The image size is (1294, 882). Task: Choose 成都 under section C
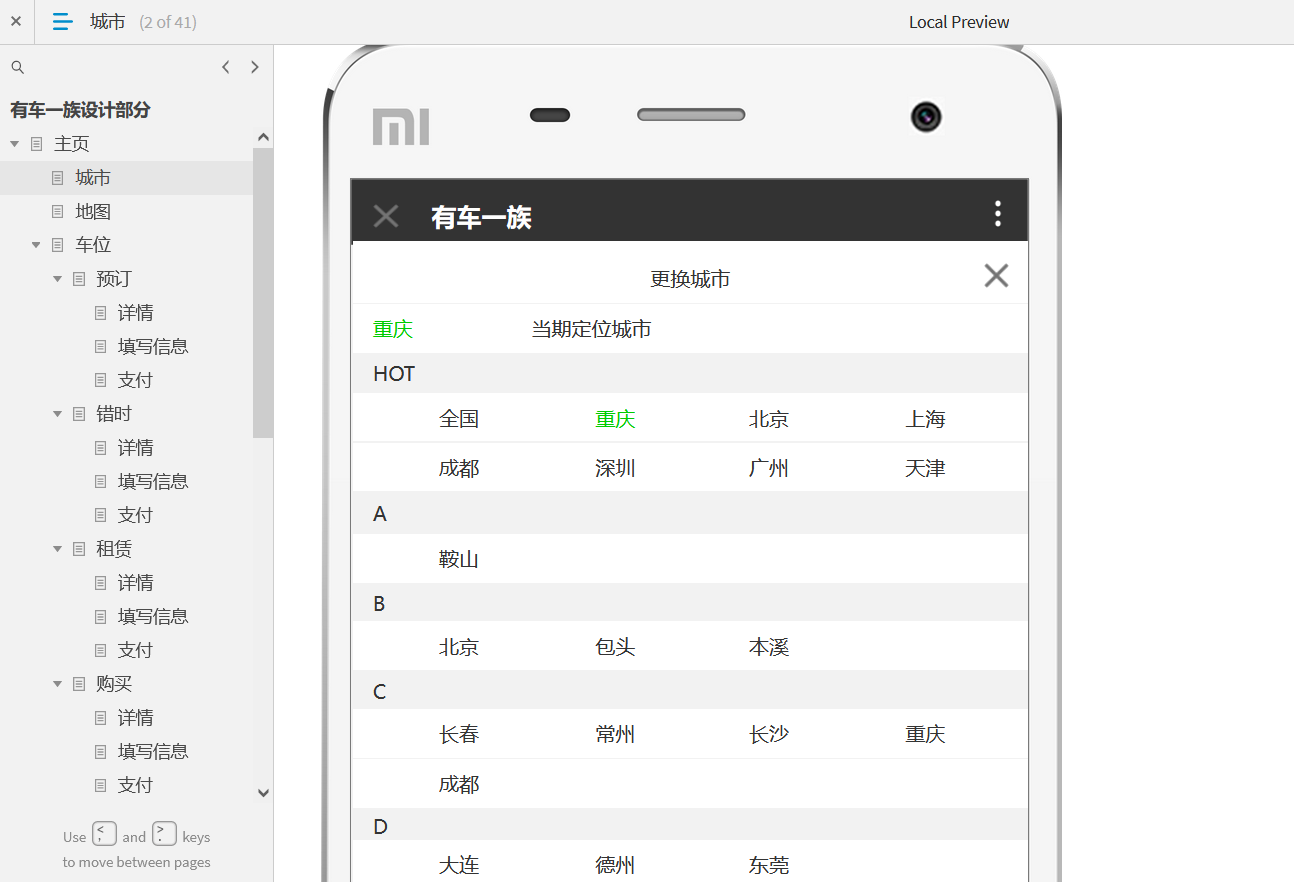coord(459,784)
